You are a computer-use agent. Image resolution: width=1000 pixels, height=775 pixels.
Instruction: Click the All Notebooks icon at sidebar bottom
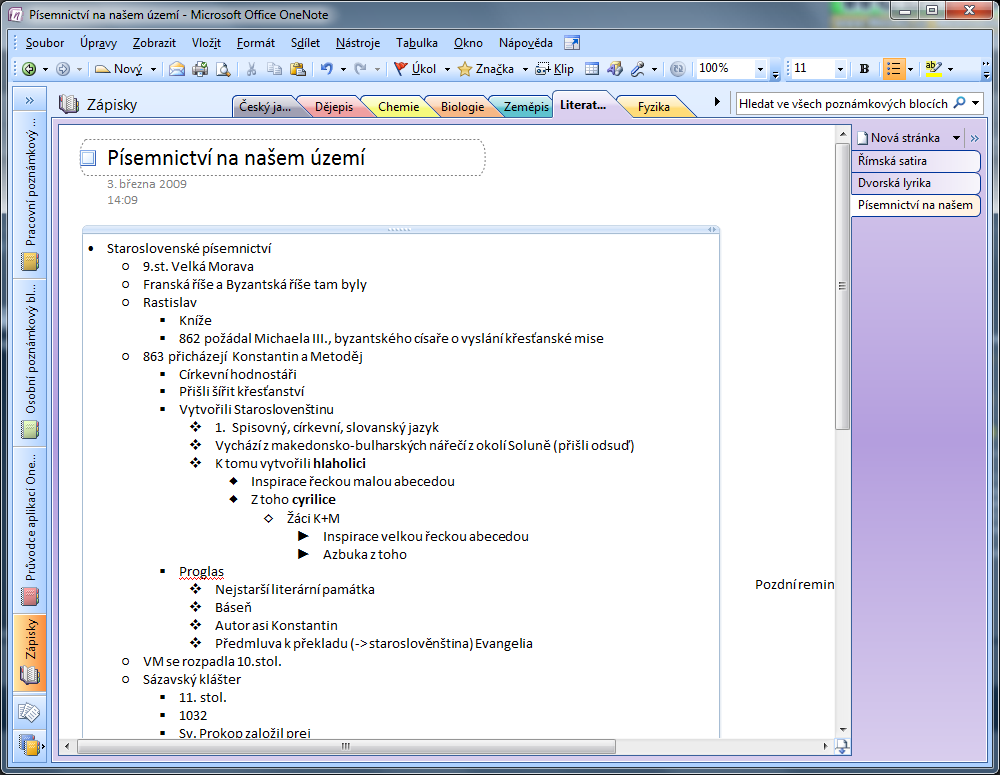[x=29, y=745]
